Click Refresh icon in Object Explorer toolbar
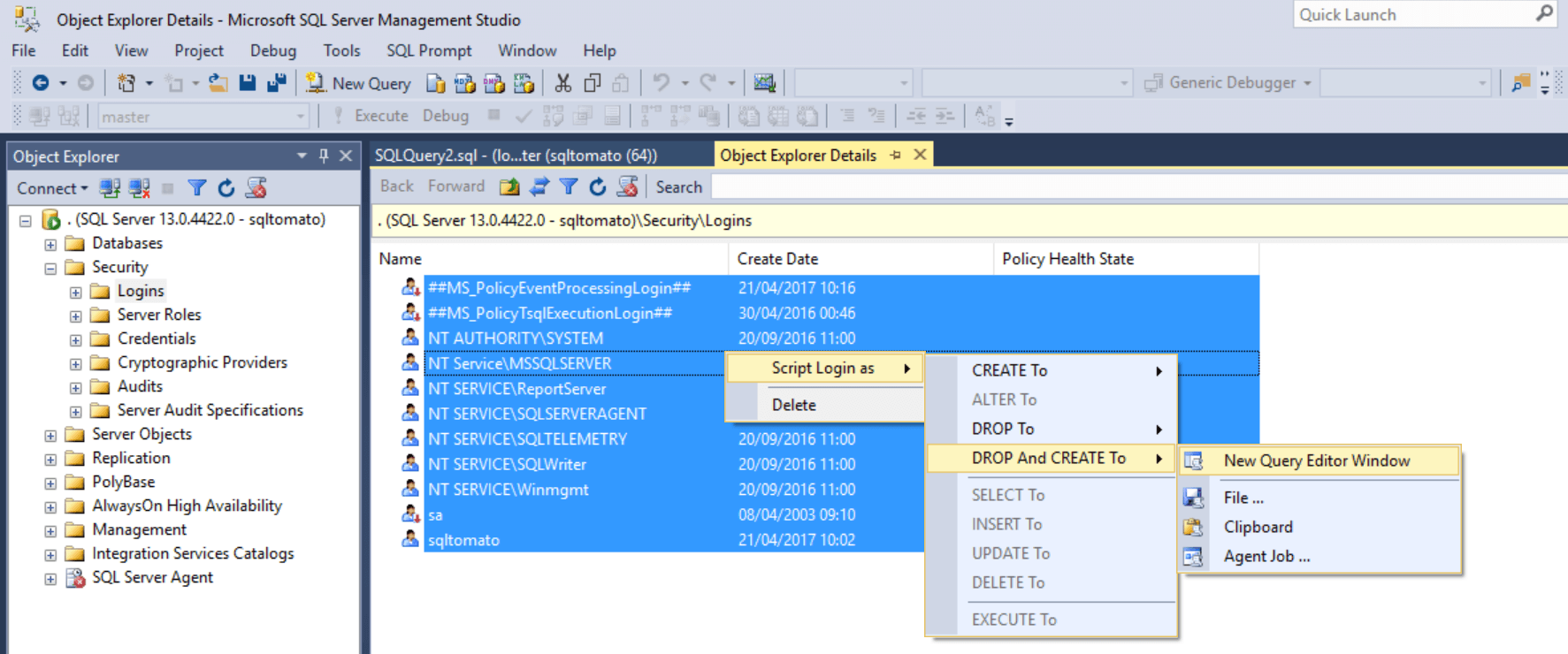Image resolution: width=1568 pixels, height=654 pixels. (226, 188)
